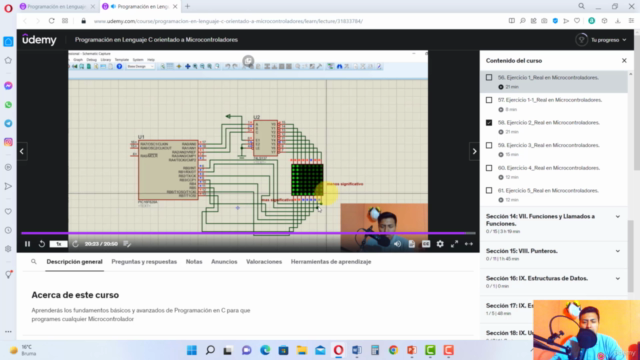Viewport: 640px width, 360px height.
Task: Open the Opera main menu logo
Action: point(8,8)
